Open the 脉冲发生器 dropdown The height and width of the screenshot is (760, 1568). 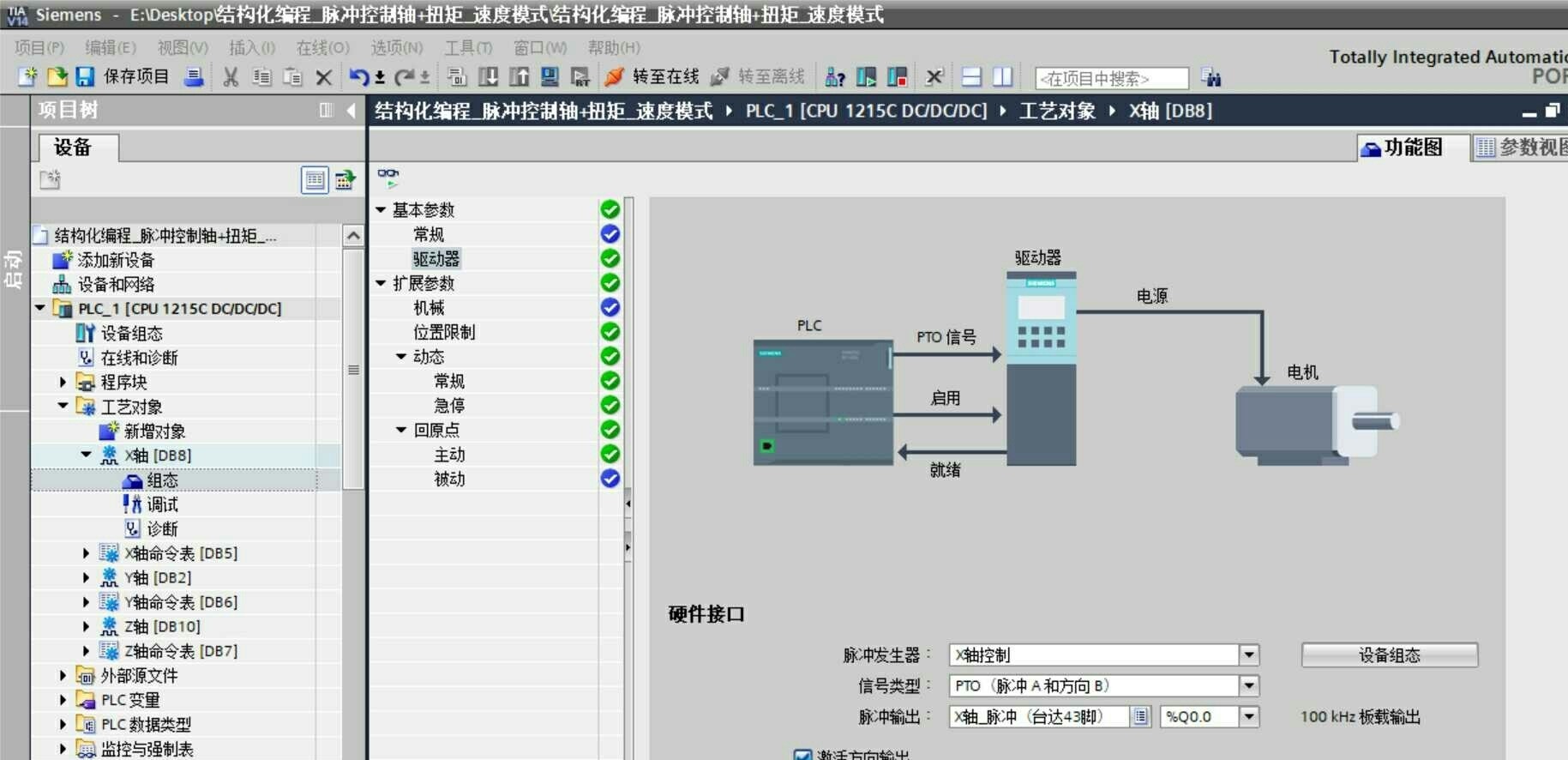[1249, 655]
